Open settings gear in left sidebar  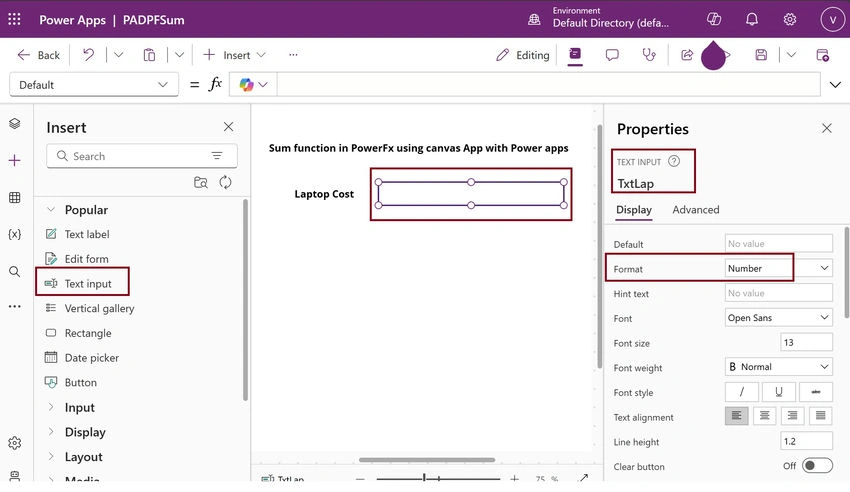(x=15, y=443)
